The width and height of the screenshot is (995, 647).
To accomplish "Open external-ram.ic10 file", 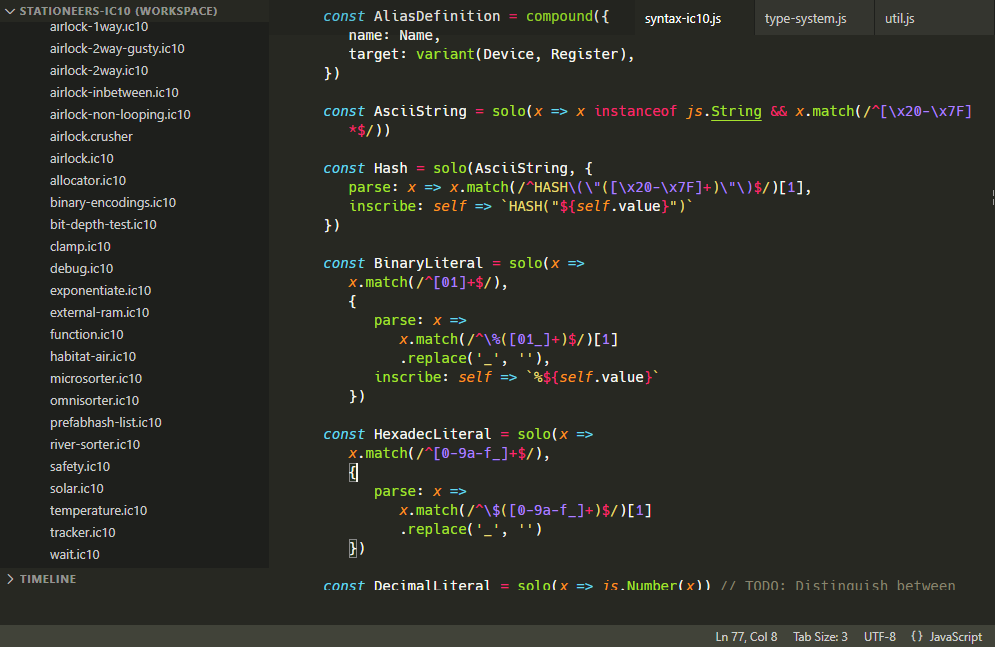I will (x=100, y=313).
